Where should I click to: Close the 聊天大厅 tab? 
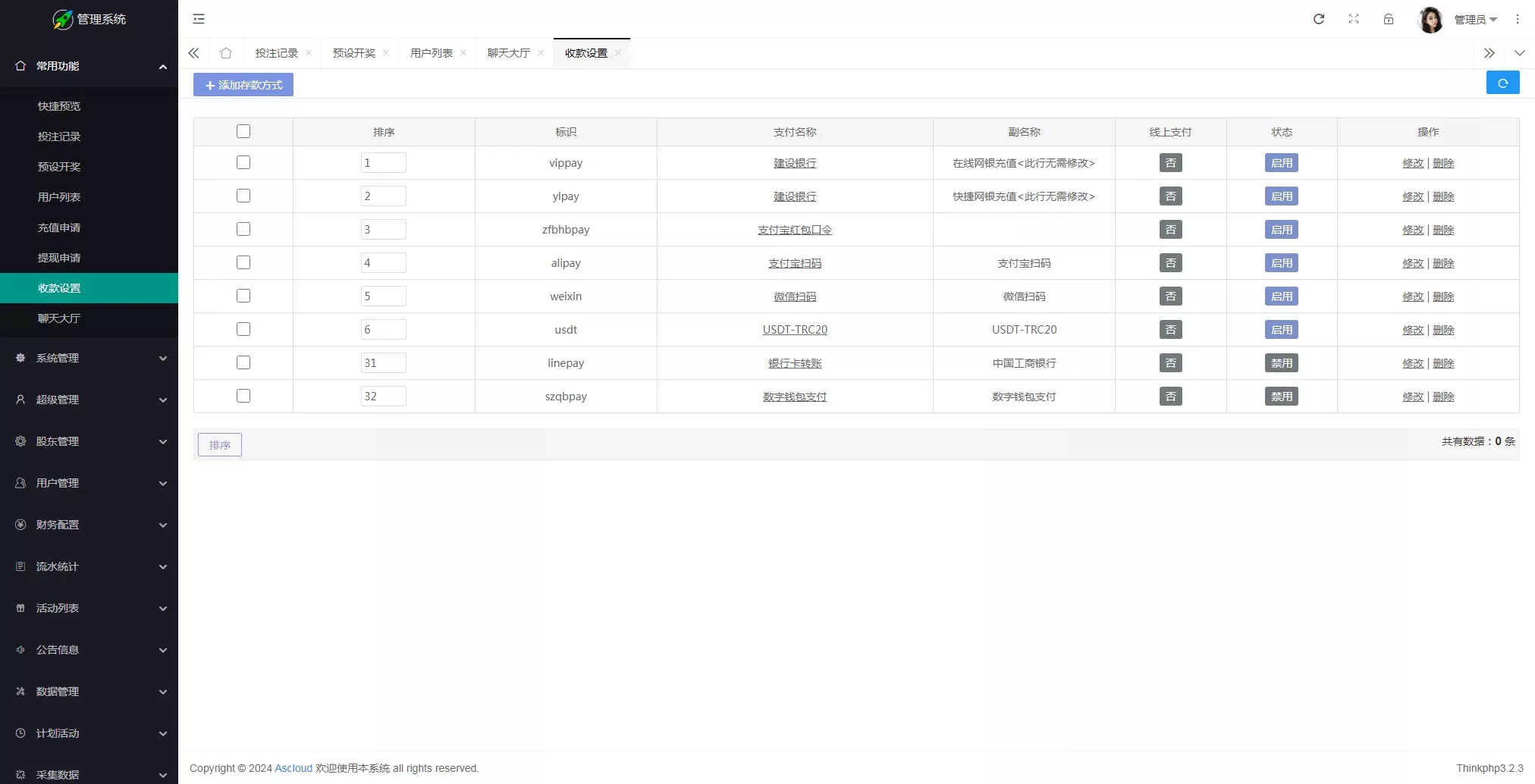click(541, 53)
